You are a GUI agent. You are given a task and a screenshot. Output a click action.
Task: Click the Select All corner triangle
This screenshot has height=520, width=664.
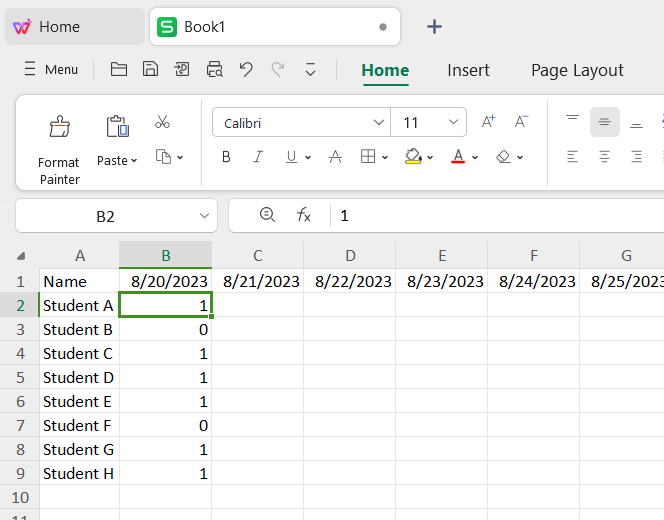(x=20, y=256)
